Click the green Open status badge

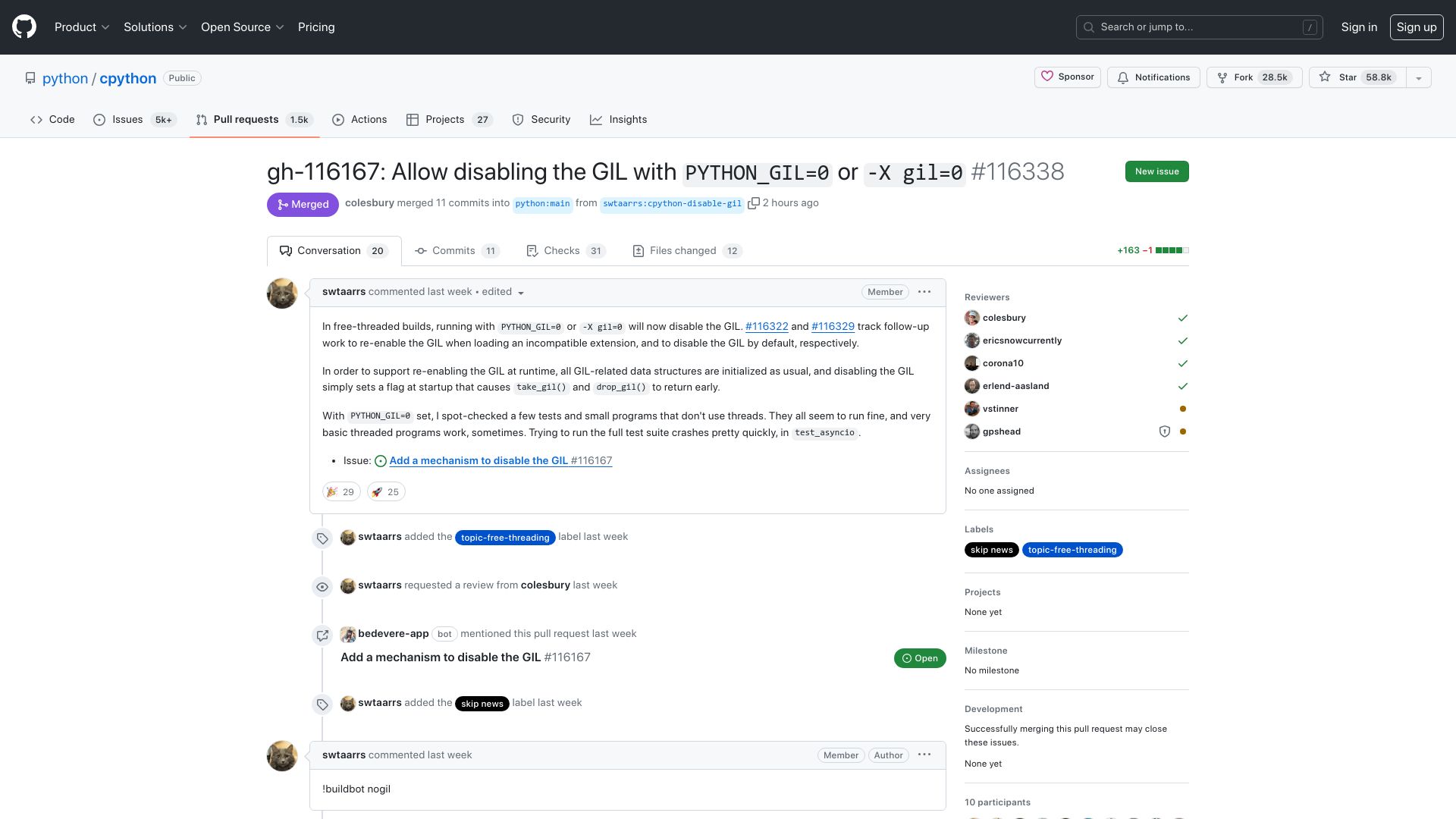tap(920, 658)
